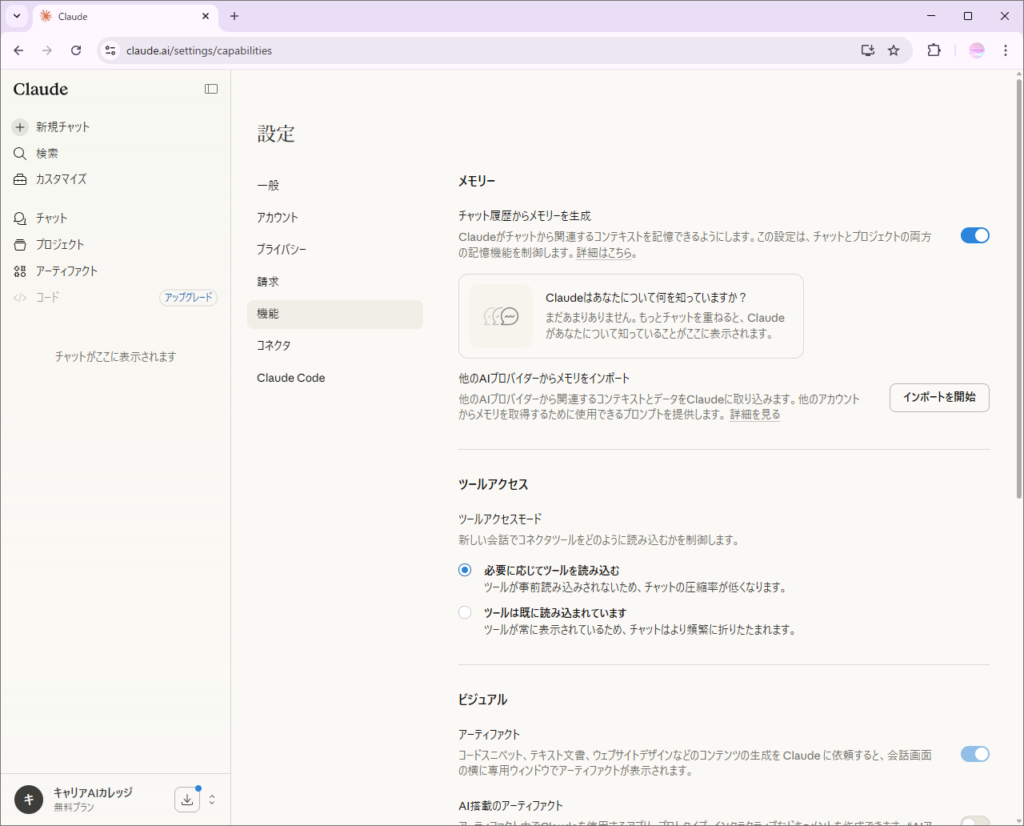Image resolution: width=1024 pixels, height=826 pixels.
Task: Open アーティファクト icon in sidebar
Action: point(20,271)
